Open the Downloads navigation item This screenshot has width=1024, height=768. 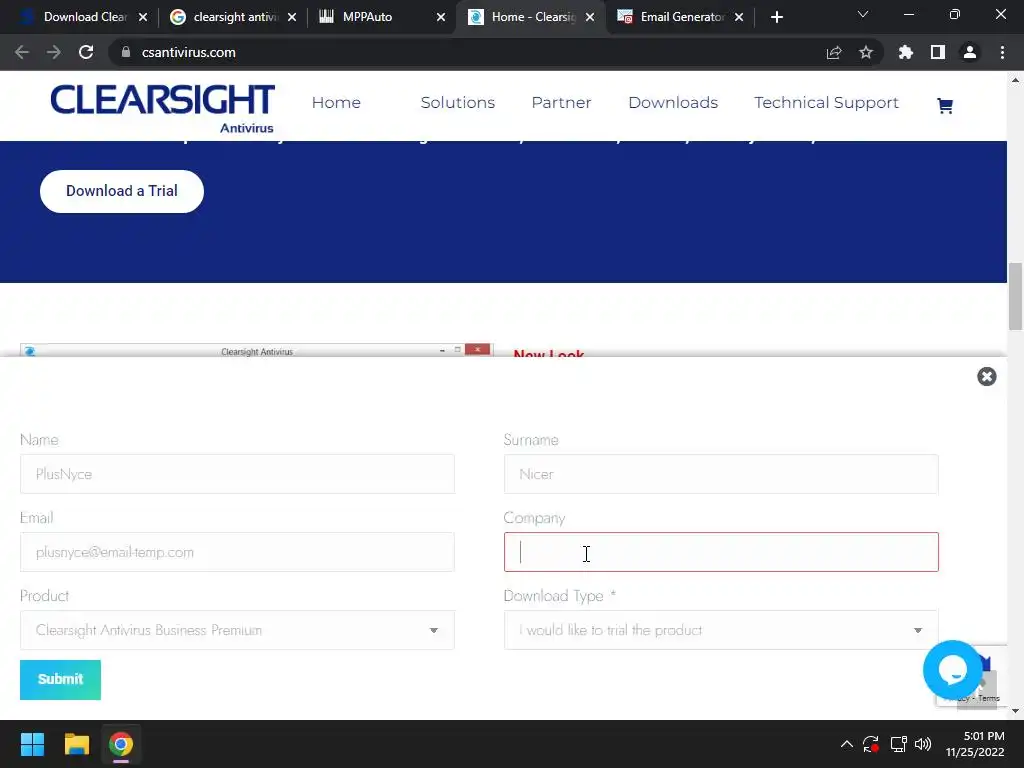tap(673, 103)
